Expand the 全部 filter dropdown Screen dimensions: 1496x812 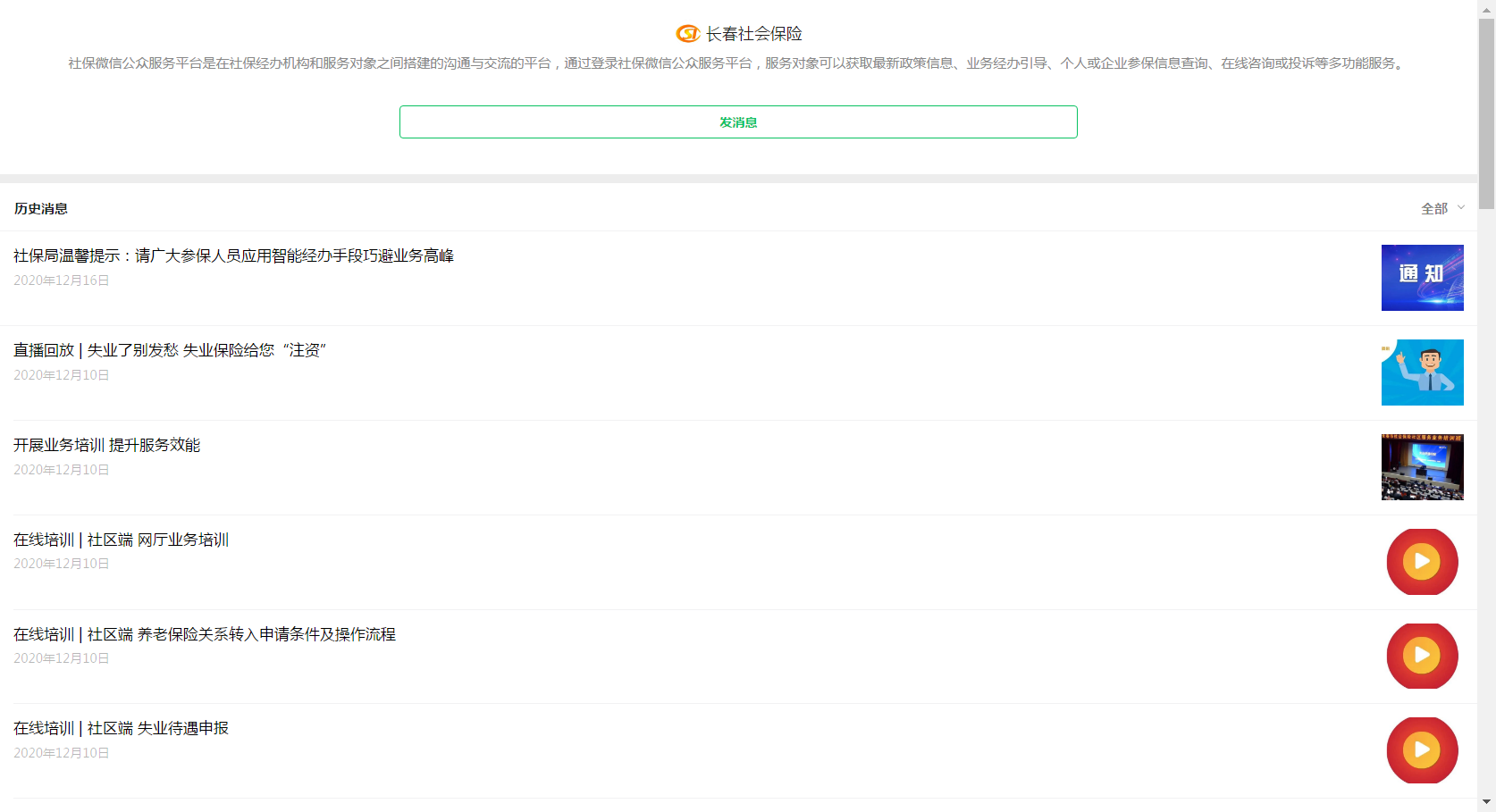click(x=1434, y=208)
